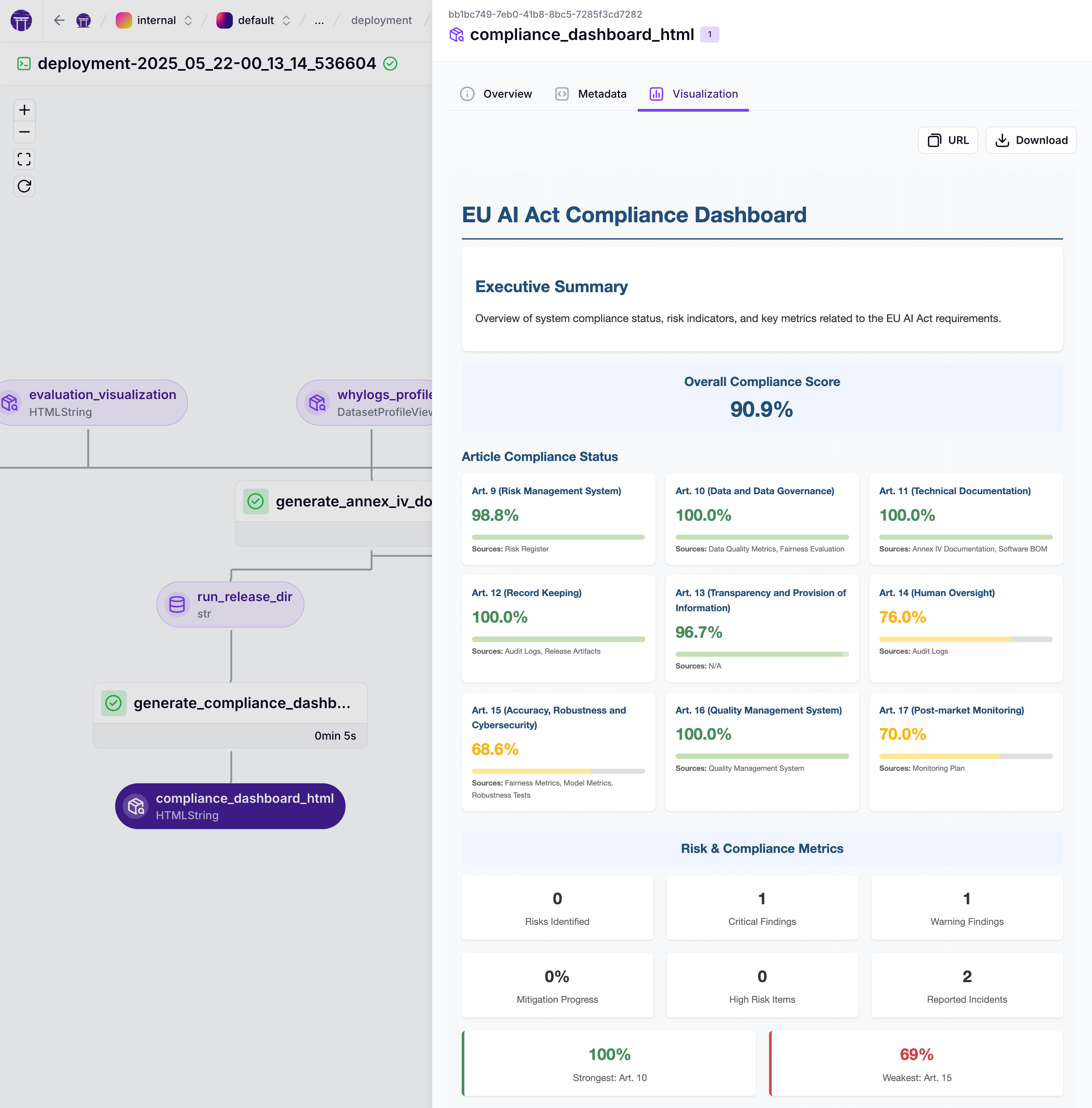The image size is (1092, 1108).
Task: Expand the collapsed breadcrumb ellipsis
Action: pos(319,21)
